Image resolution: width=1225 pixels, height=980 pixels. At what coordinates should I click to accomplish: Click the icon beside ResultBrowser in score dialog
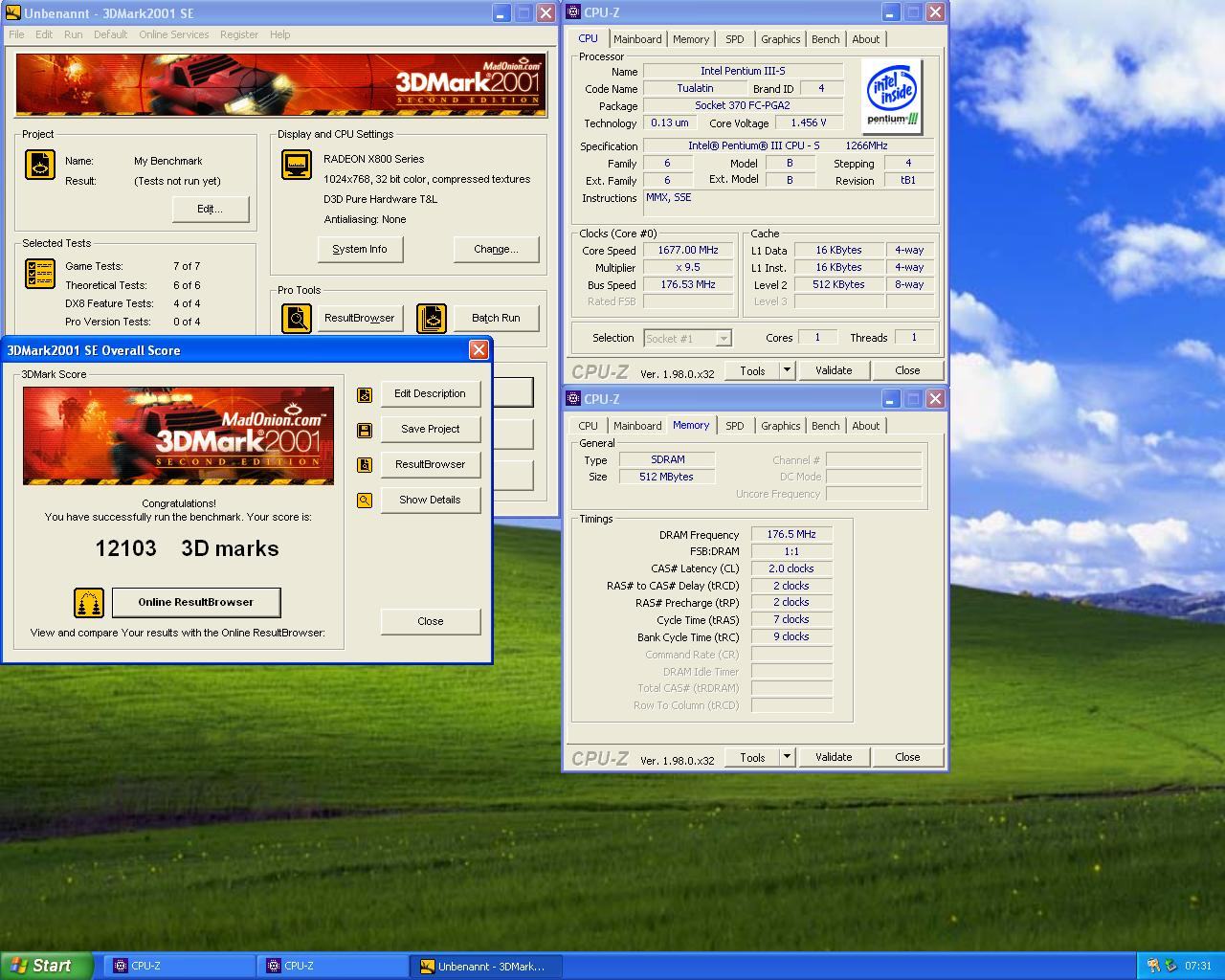pos(365,465)
